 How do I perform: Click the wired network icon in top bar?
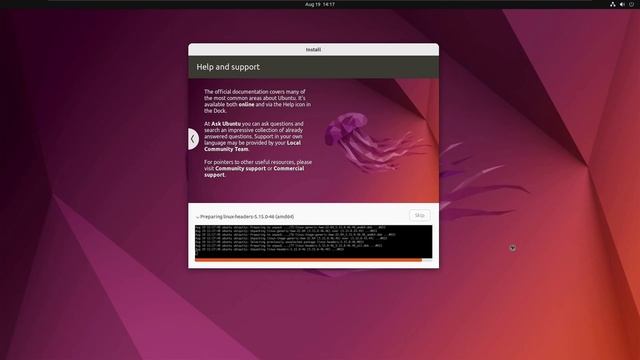pos(612,4)
